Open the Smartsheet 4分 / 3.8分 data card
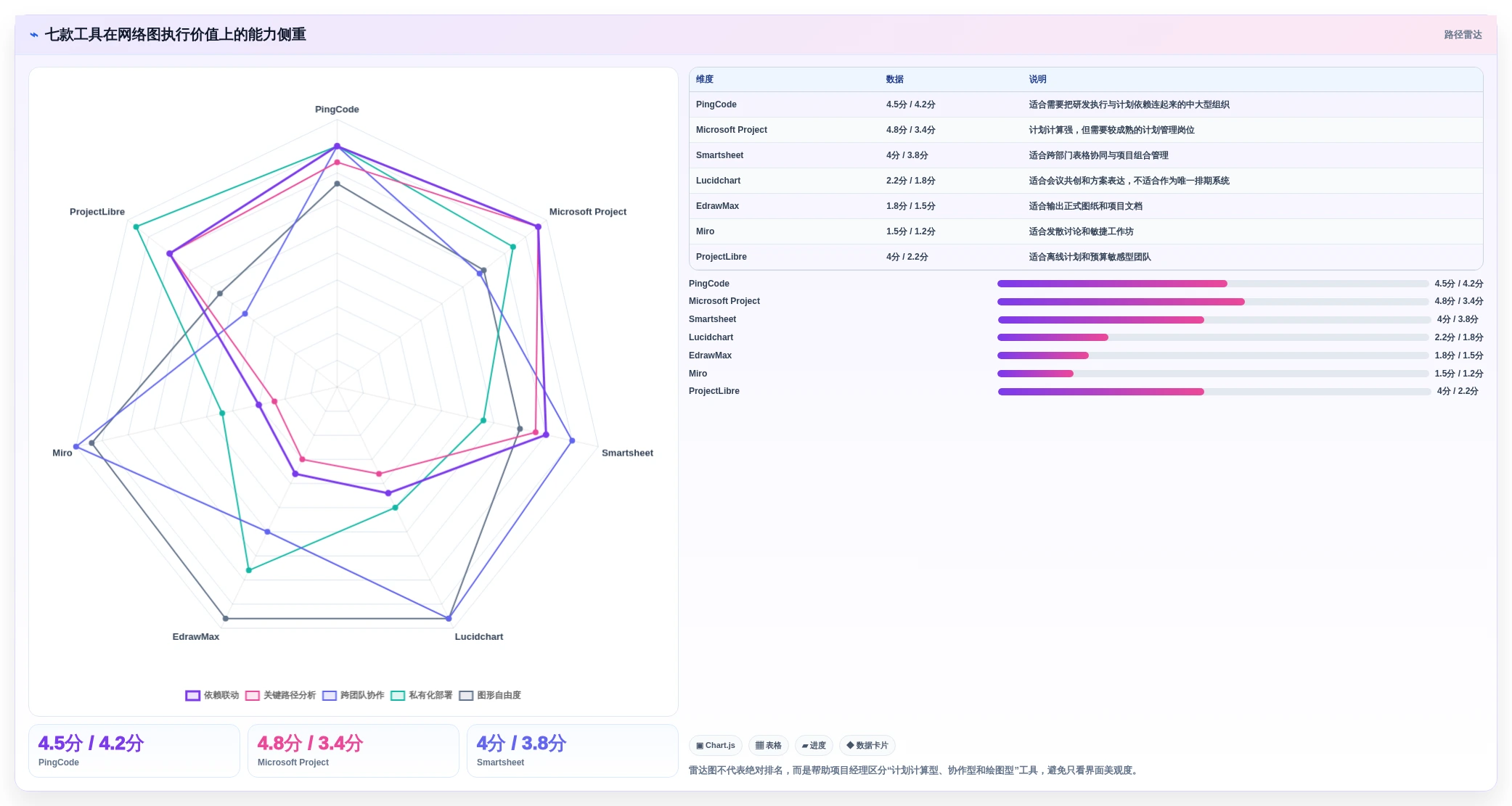 click(x=573, y=751)
